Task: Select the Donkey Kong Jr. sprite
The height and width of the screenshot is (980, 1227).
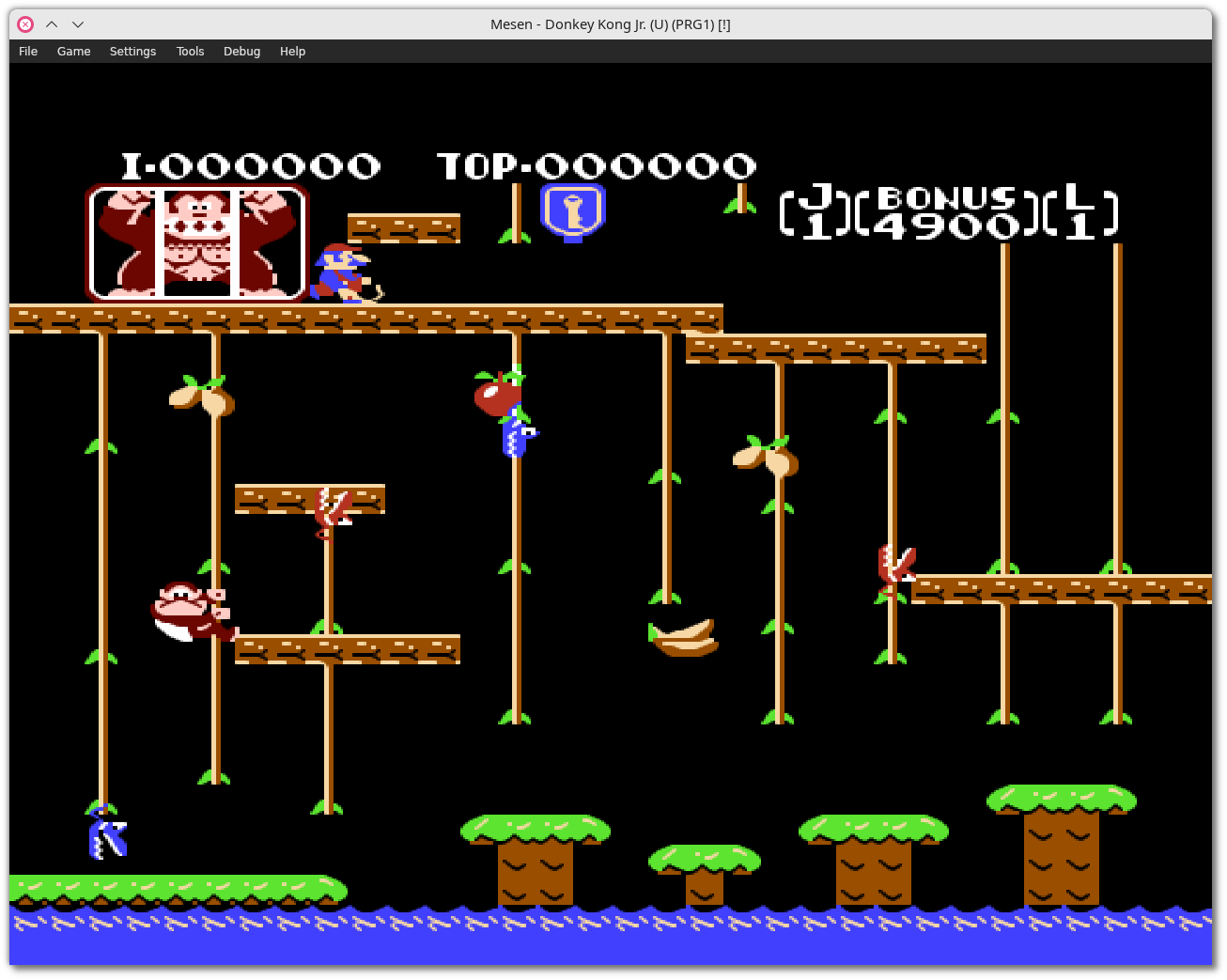Action: click(194, 612)
